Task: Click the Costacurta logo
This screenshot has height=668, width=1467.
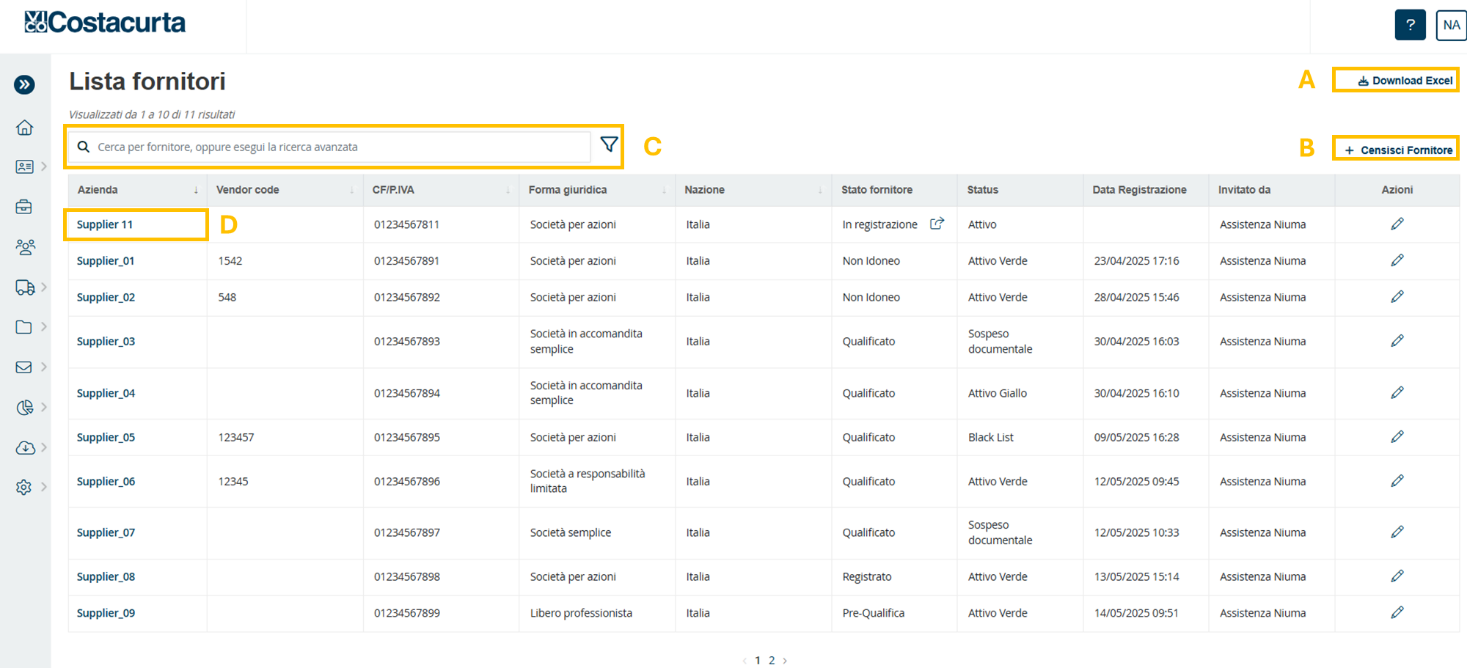Action: click(x=105, y=22)
